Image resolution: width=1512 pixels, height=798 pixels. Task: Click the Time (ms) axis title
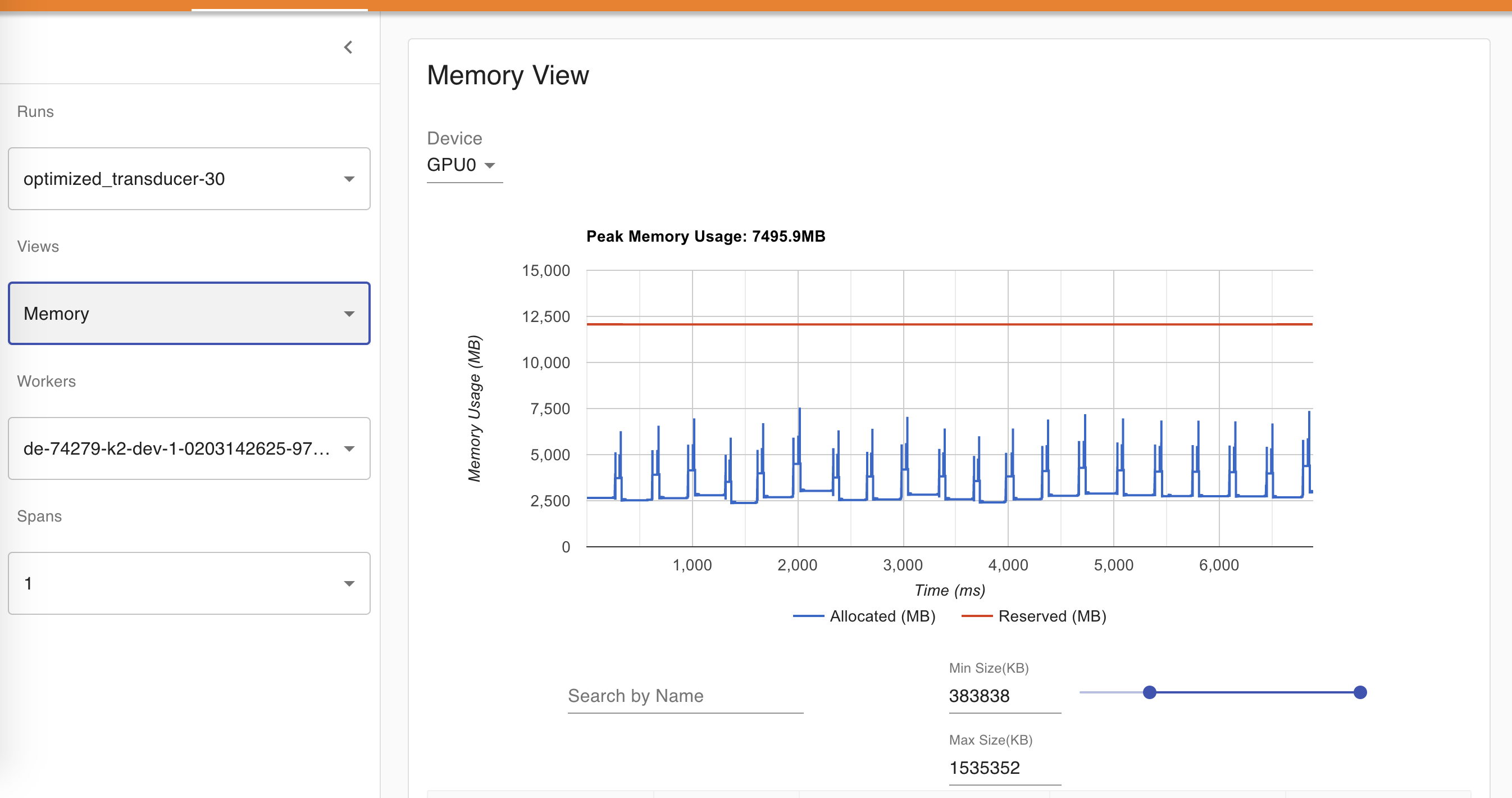[949, 590]
